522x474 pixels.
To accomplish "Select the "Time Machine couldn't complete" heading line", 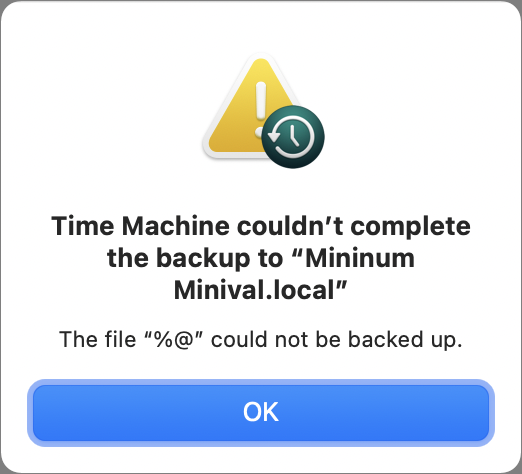I will 261,227.
